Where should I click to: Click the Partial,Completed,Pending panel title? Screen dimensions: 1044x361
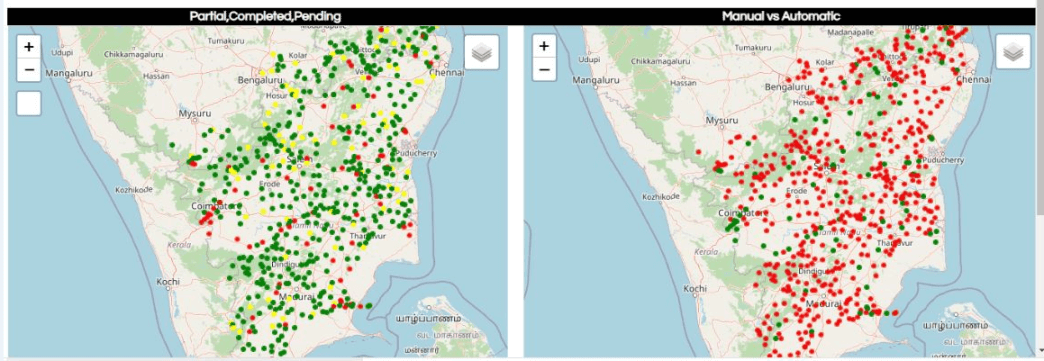click(265, 17)
